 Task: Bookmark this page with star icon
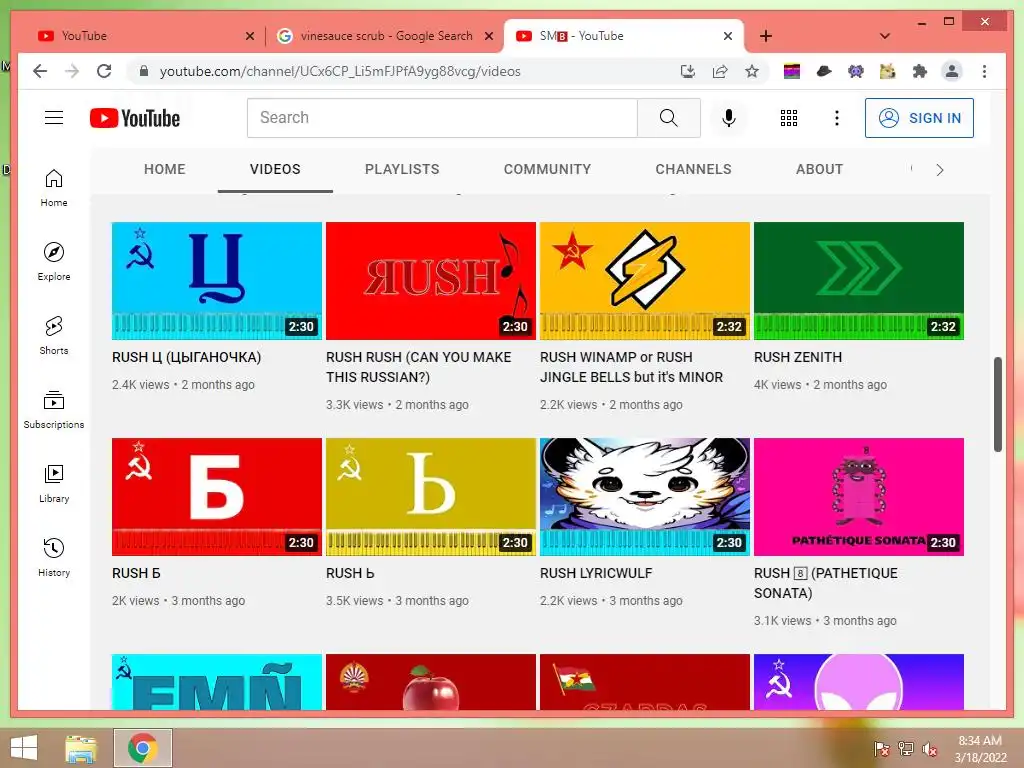[x=752, y=71]
